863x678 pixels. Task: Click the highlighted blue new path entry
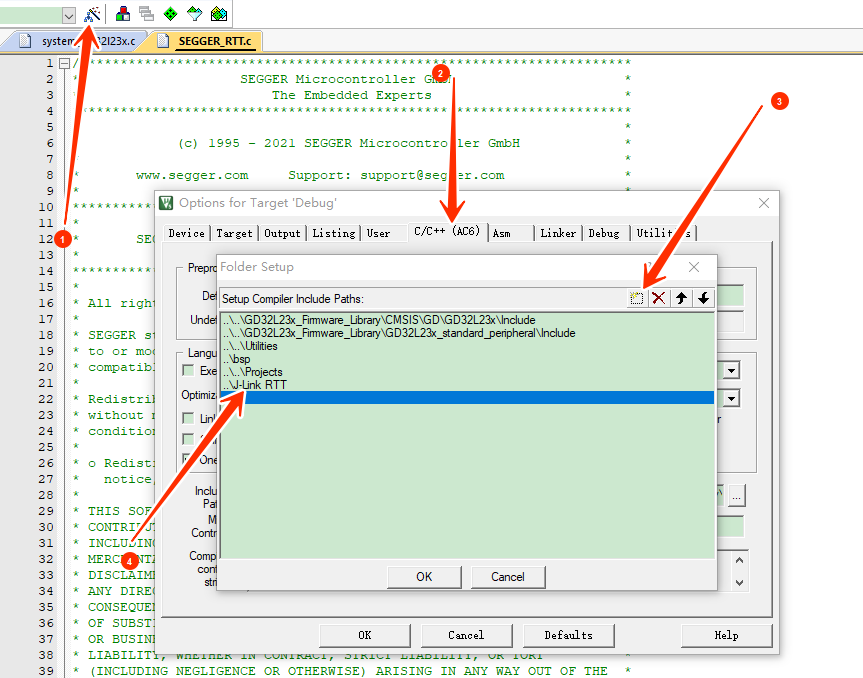coord(467,397)
